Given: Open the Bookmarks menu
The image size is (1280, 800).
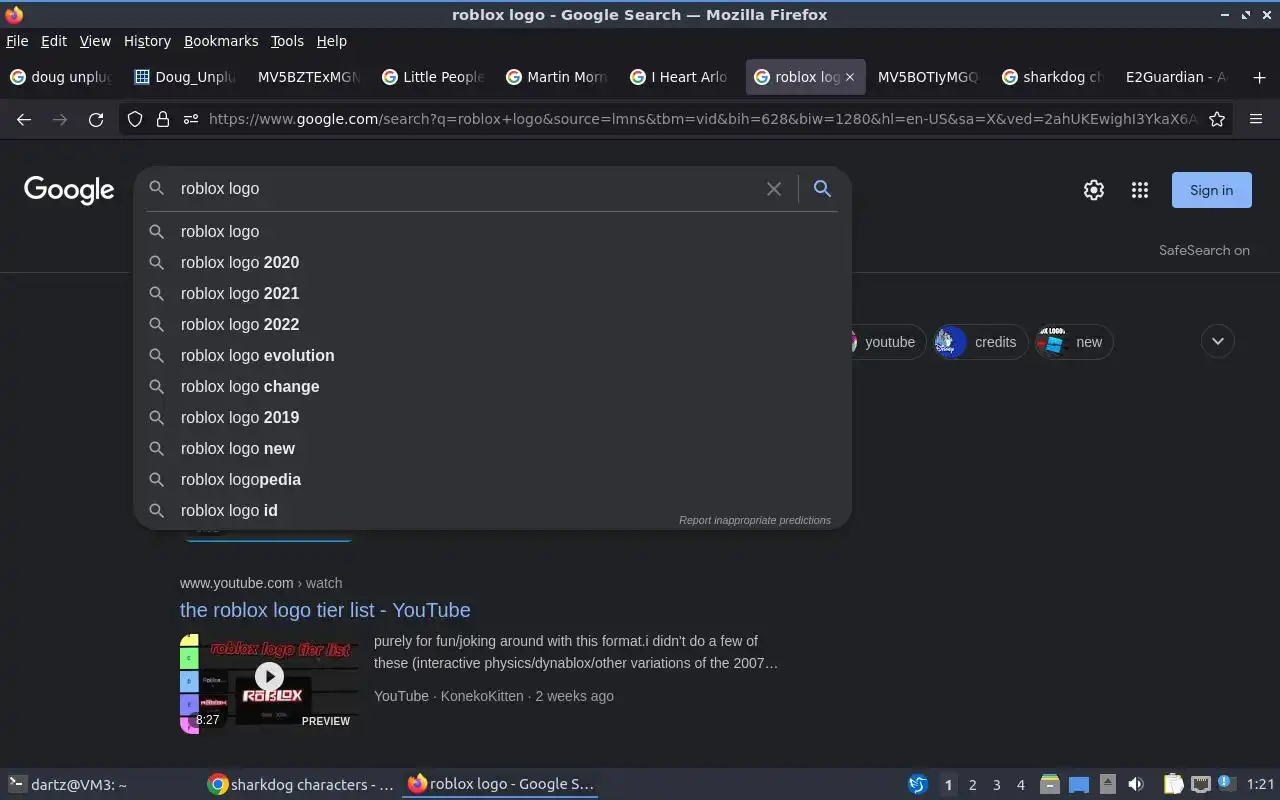Looking at the screenshot, I should pos(221,41).
